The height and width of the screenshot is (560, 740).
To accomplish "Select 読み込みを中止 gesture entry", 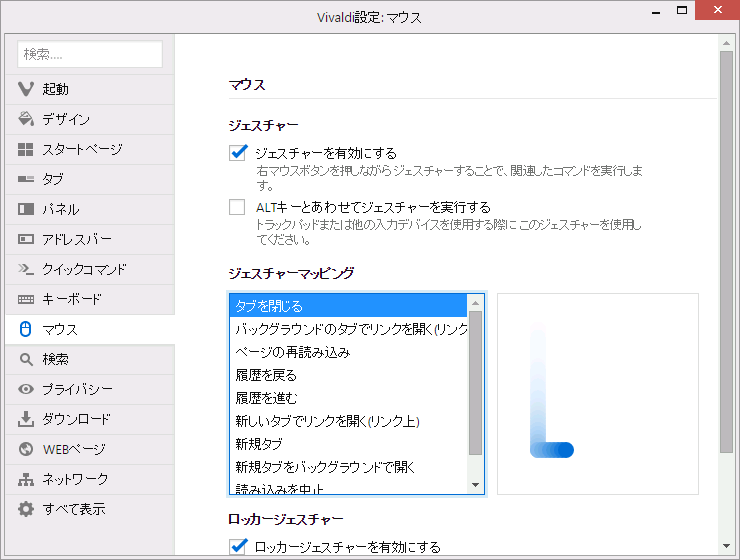I will pyautogui.click(x=348, y=487).
